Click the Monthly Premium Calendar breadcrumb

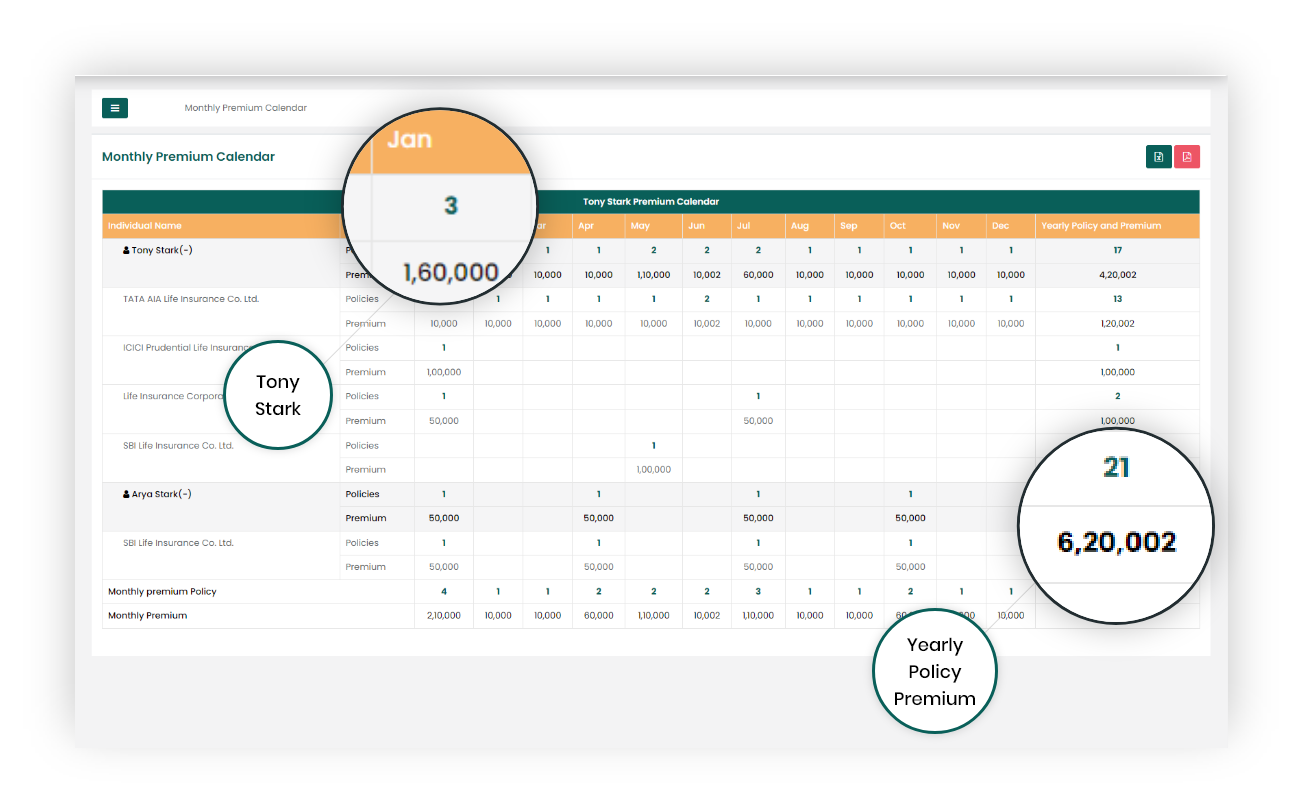coord(245,108)
